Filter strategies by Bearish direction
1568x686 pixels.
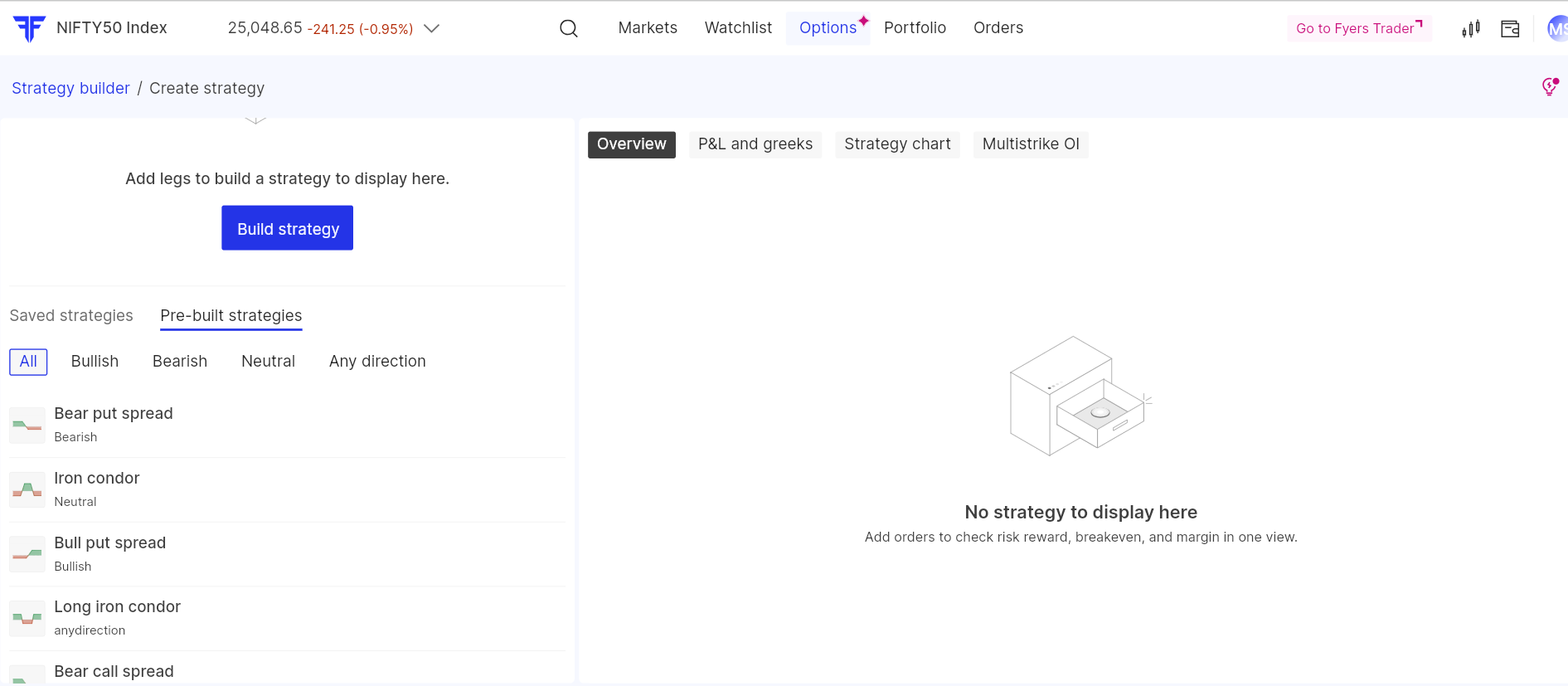[x=180, y=362]
